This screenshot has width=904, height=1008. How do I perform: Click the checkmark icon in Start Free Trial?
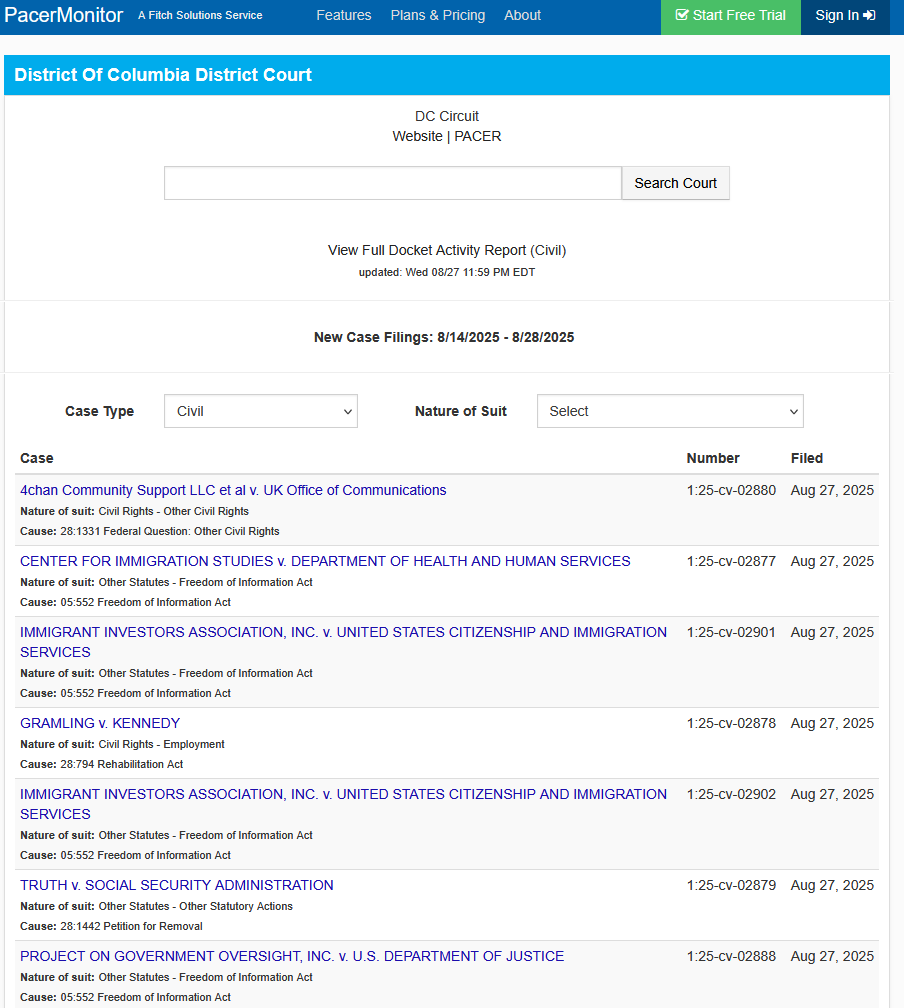pyautogui.click(x=682, y=15)
